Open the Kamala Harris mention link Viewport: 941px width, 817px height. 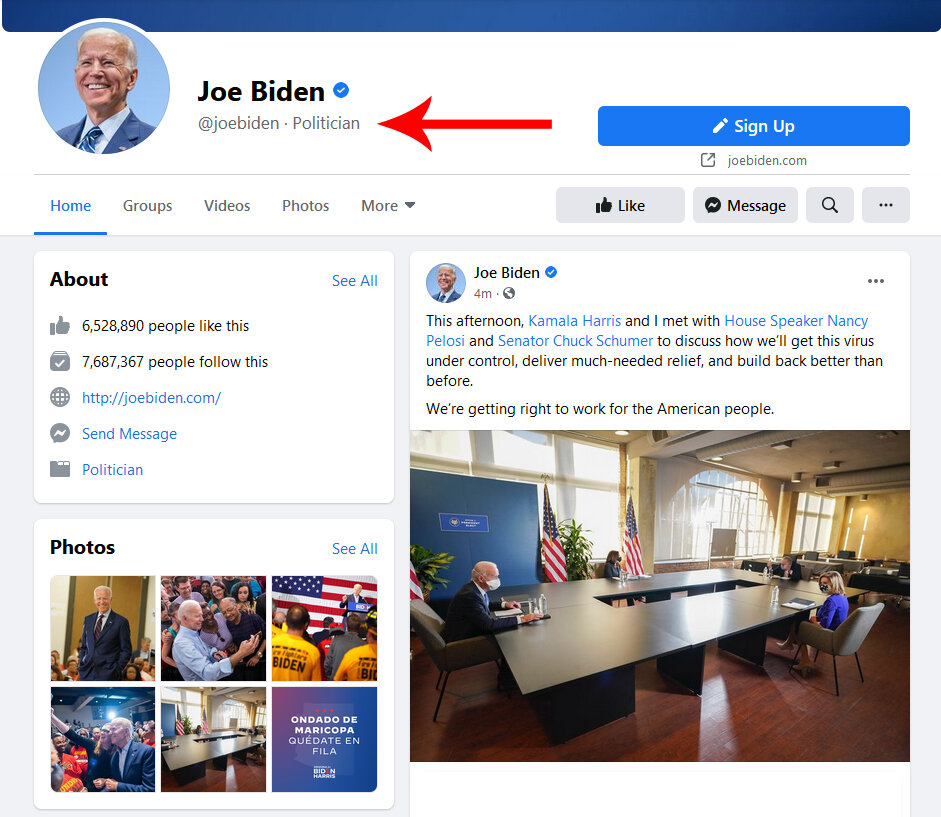pyautogui.click(x=574, y=321)
